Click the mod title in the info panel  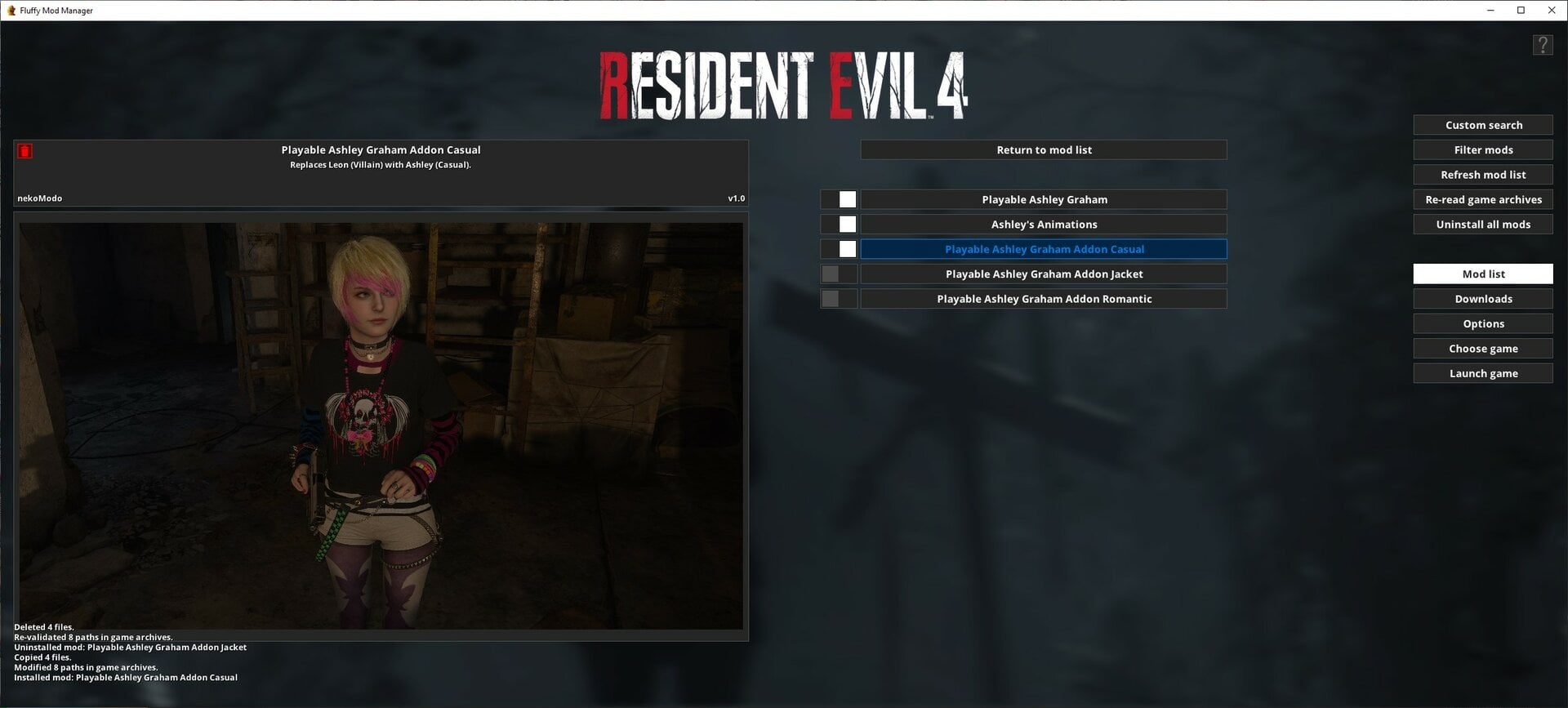point(381,150)
